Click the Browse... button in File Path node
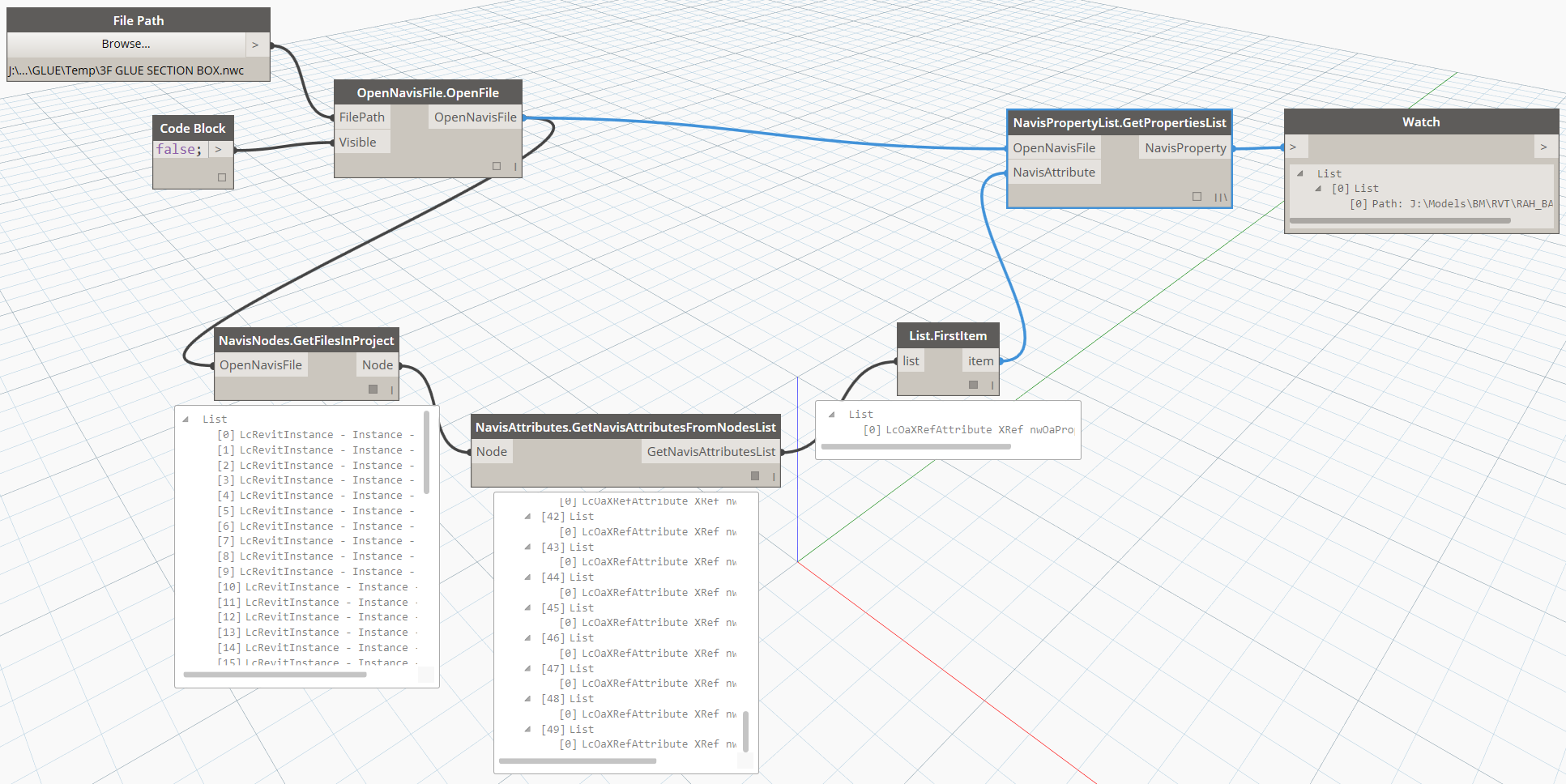Viewport: 1566px width, 784px height. tap(126, 45)
